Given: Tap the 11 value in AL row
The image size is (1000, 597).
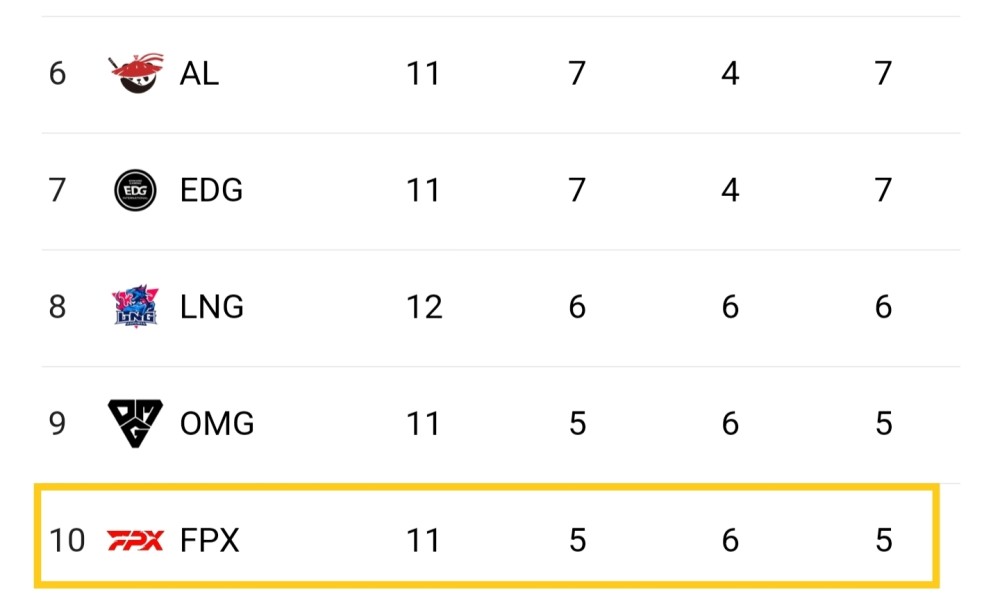Looking at the screenshot, I should point(423,74).
